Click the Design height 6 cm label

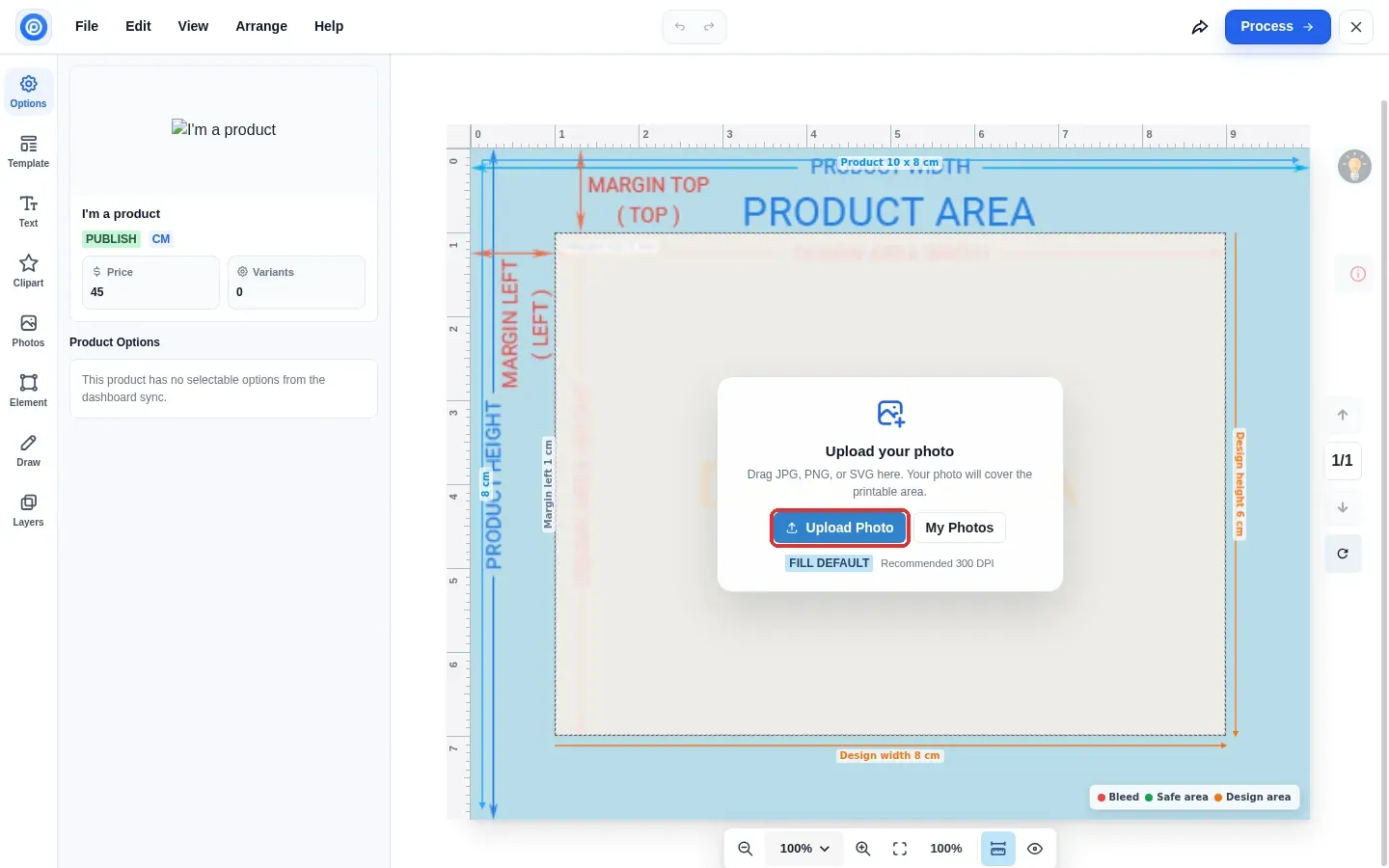pyautogui.click(x=1240, y=484)
